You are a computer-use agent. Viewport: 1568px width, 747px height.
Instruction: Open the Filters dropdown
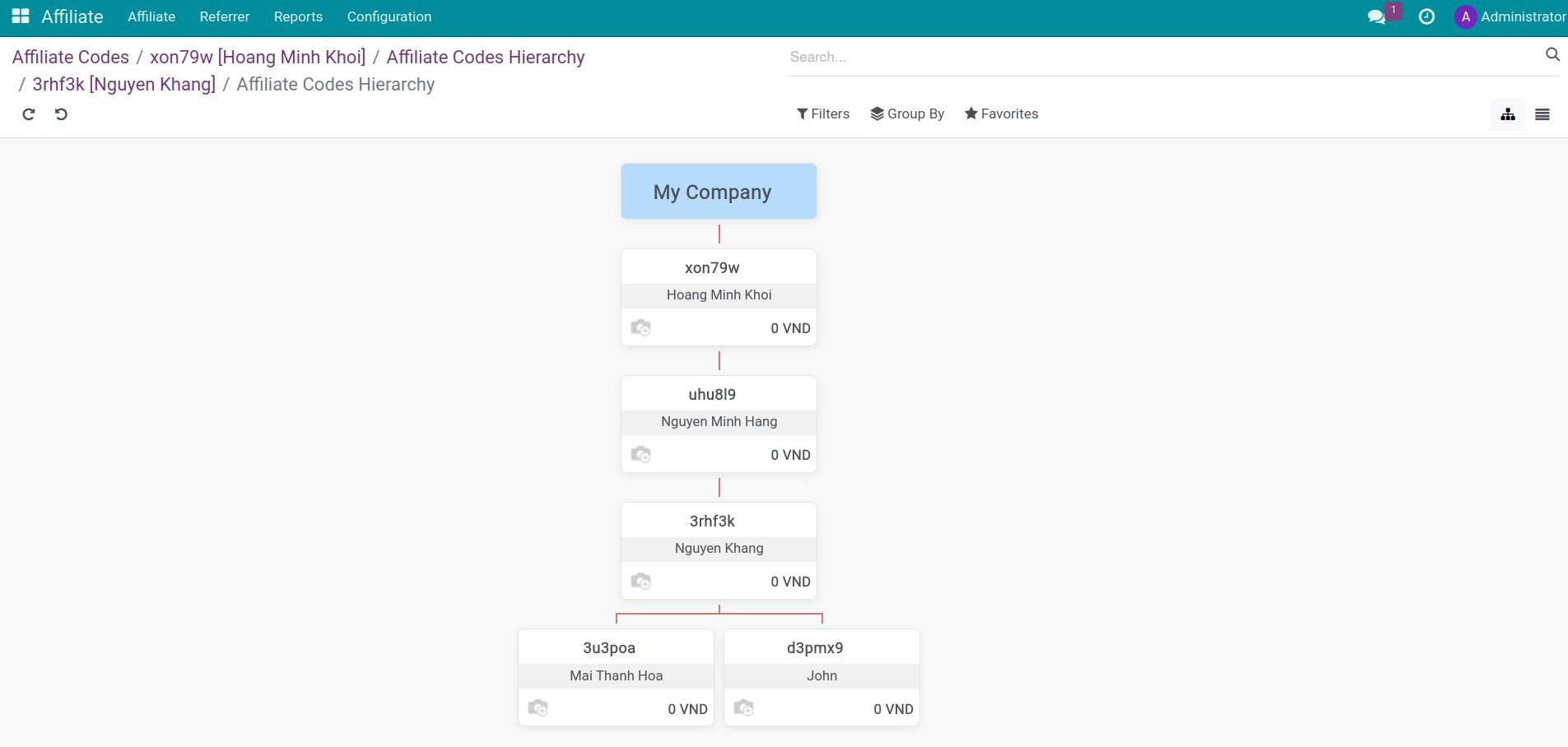point(823,114)
